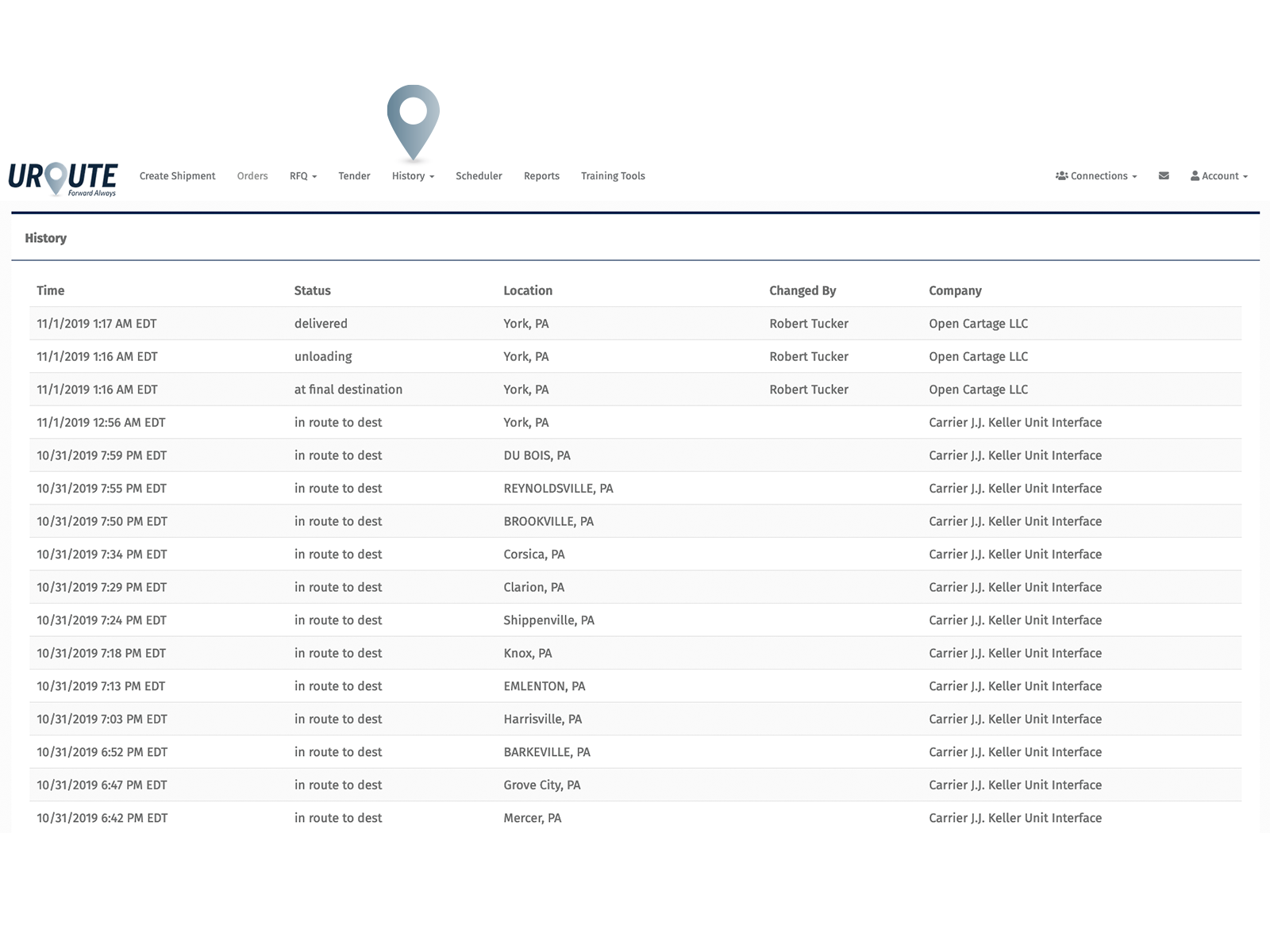Screen dimensions: 1270x952
Task: Select the Mercer, PA location
Action: (x=532, y=818)
